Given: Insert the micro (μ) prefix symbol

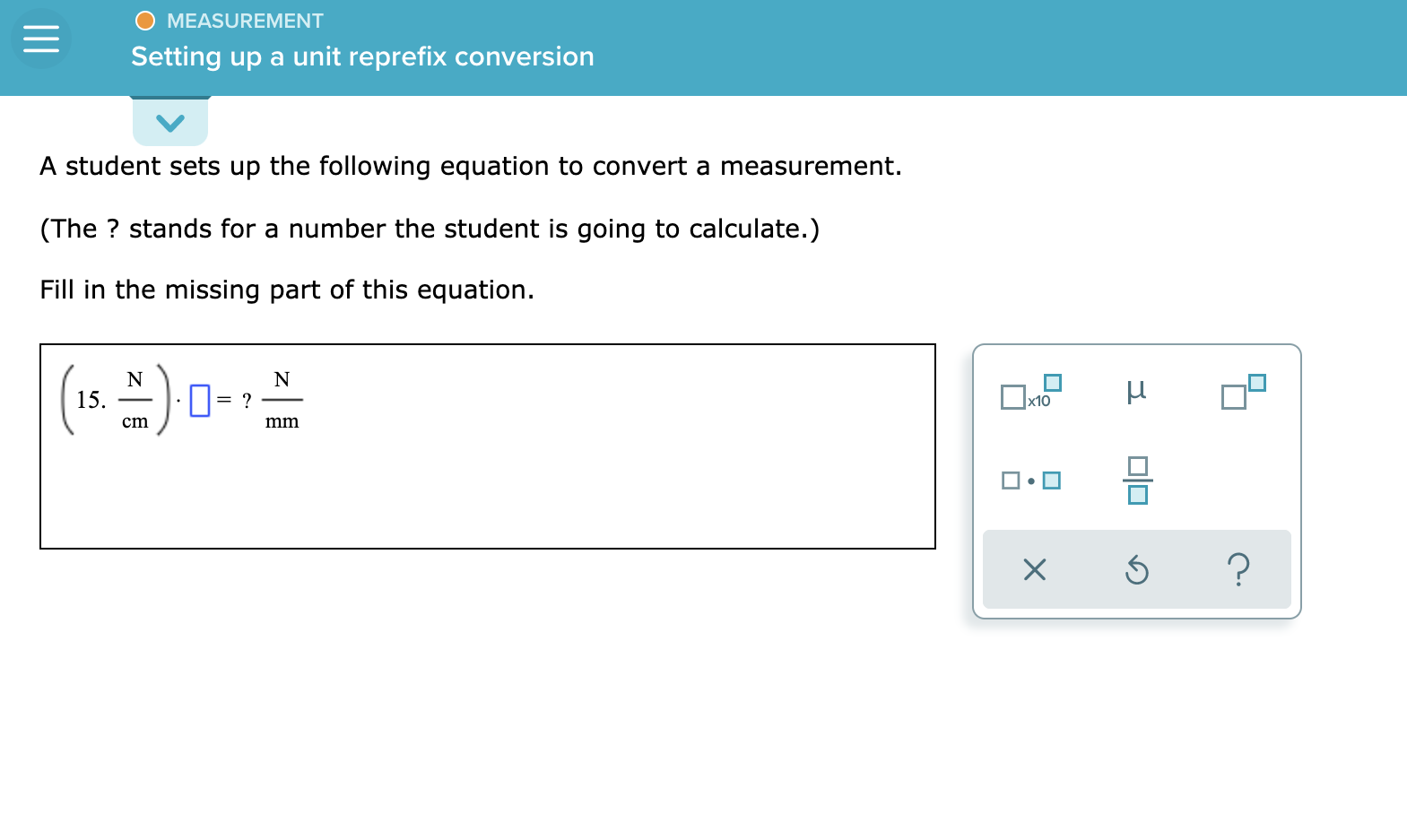Looking at the screenshot, I should pyautogui.click(x=1137, y=391).
